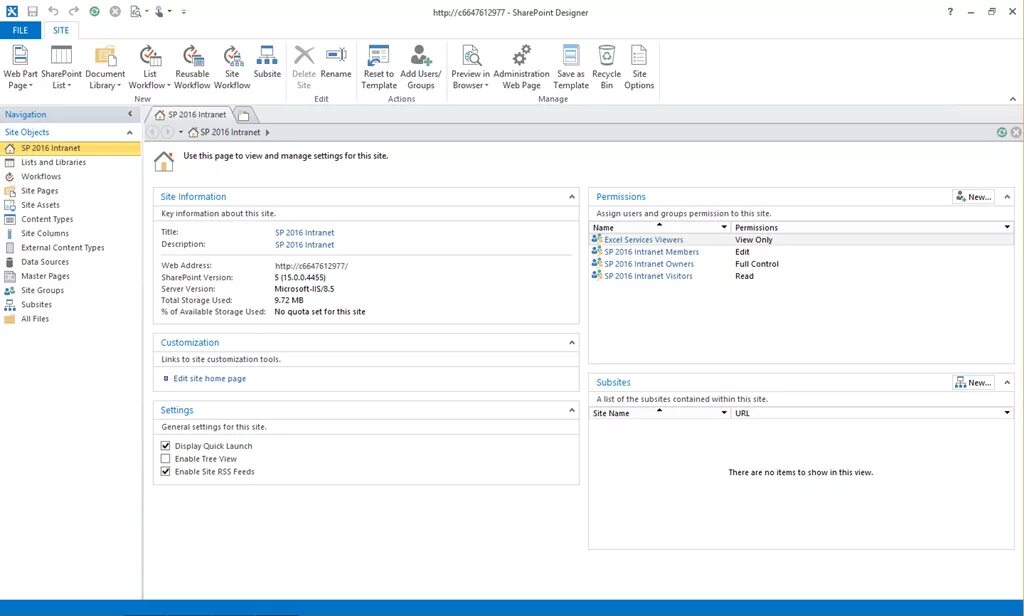The height and width of the screenshot is (616, 1024).
Task: Create a new Web Part Page
Action: click(20, 67)
